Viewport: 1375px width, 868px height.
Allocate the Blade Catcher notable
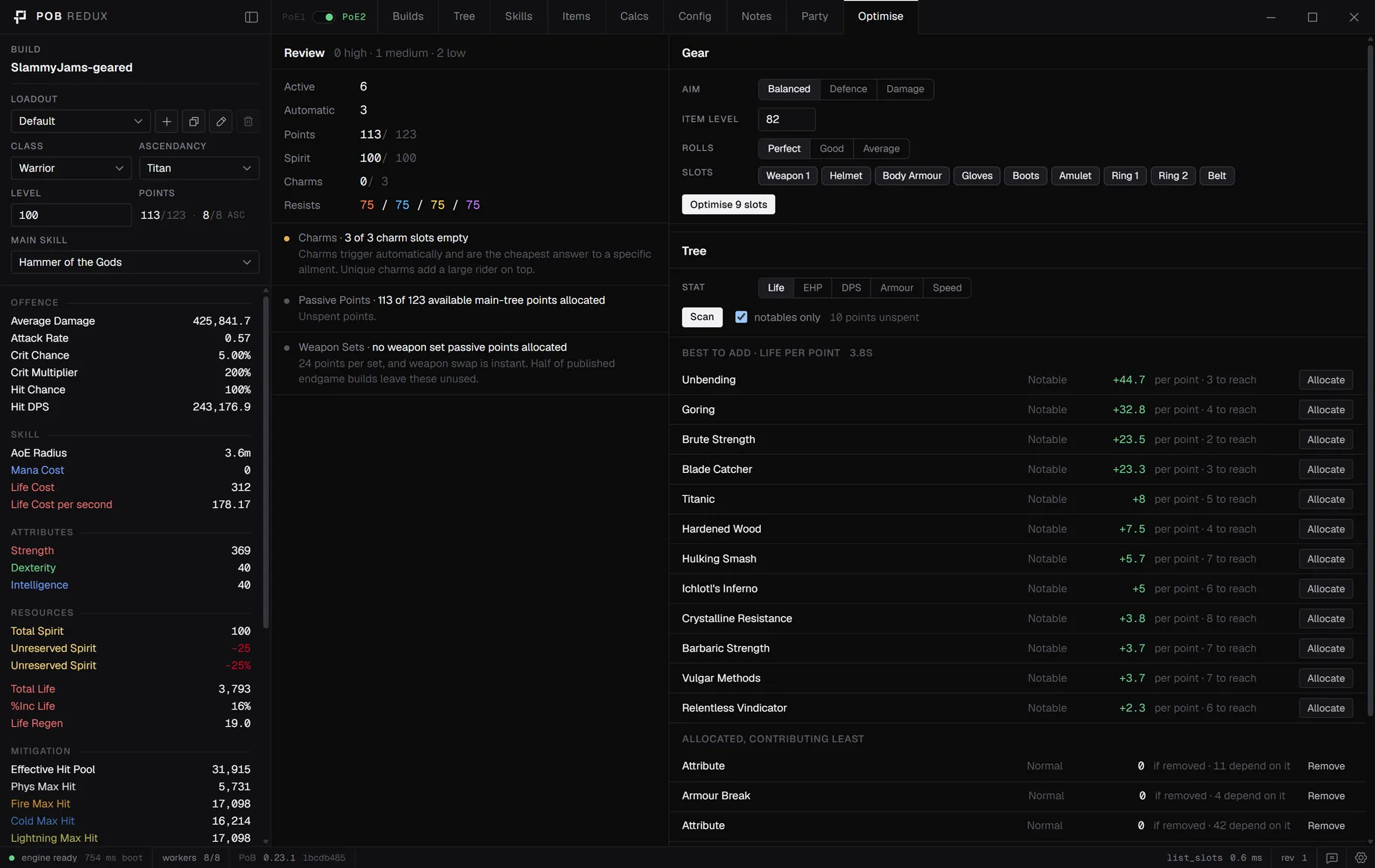(1326, 470)
